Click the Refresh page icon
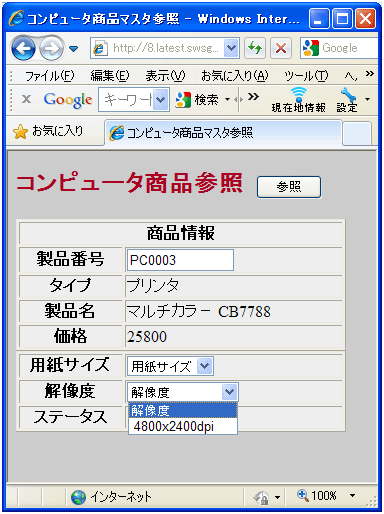 coord(255,48)
